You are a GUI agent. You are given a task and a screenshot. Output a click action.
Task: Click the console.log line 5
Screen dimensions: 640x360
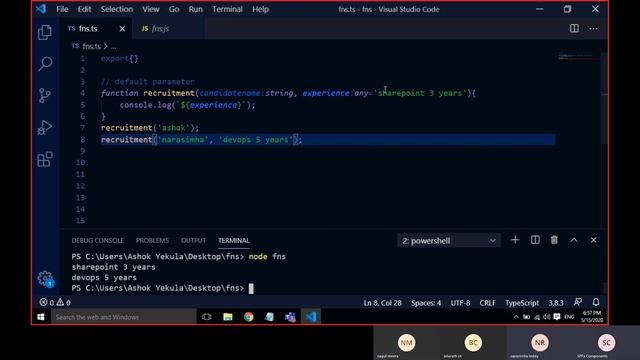[187, 105]
